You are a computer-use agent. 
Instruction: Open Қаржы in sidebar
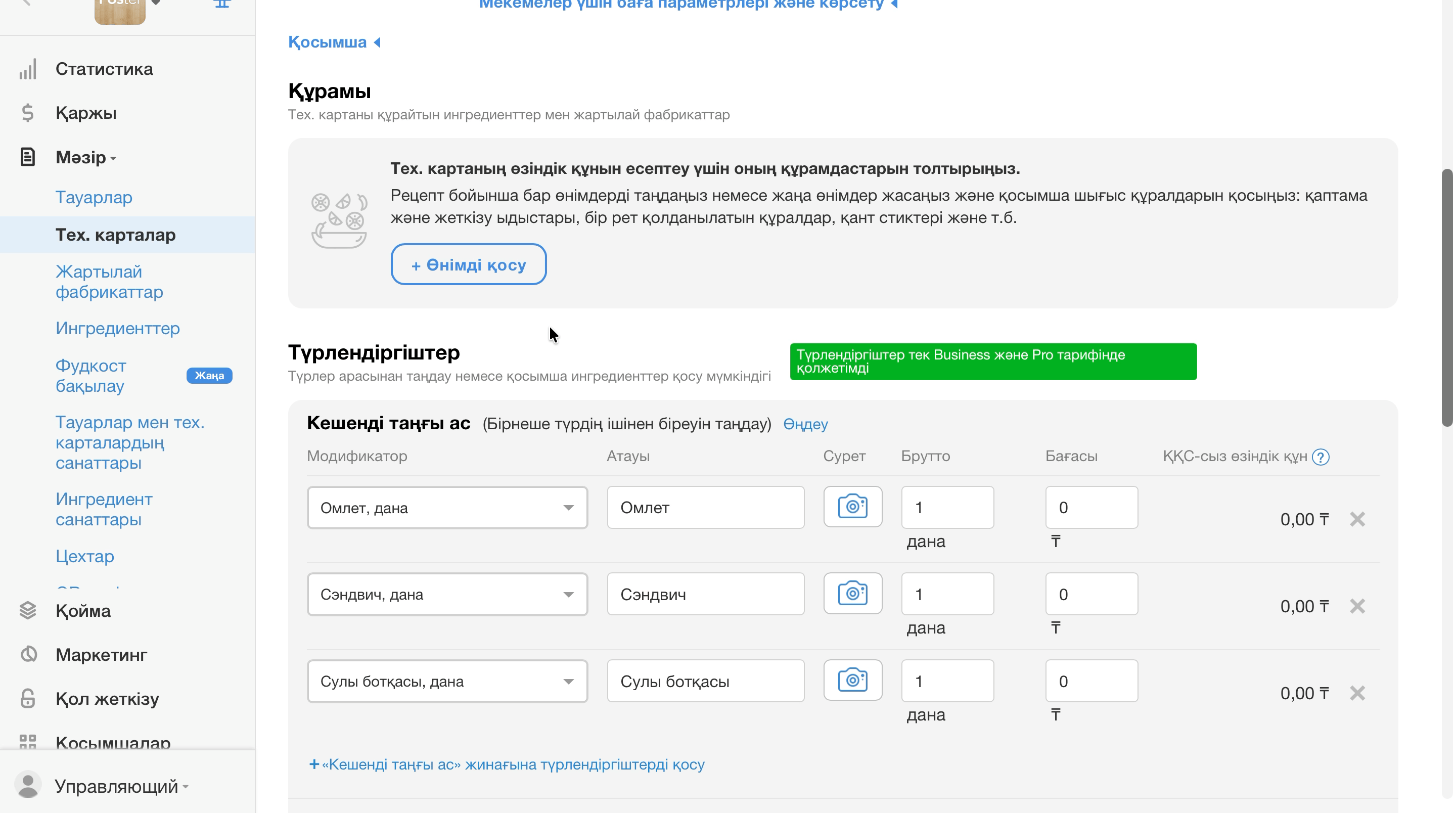(86, 113)
